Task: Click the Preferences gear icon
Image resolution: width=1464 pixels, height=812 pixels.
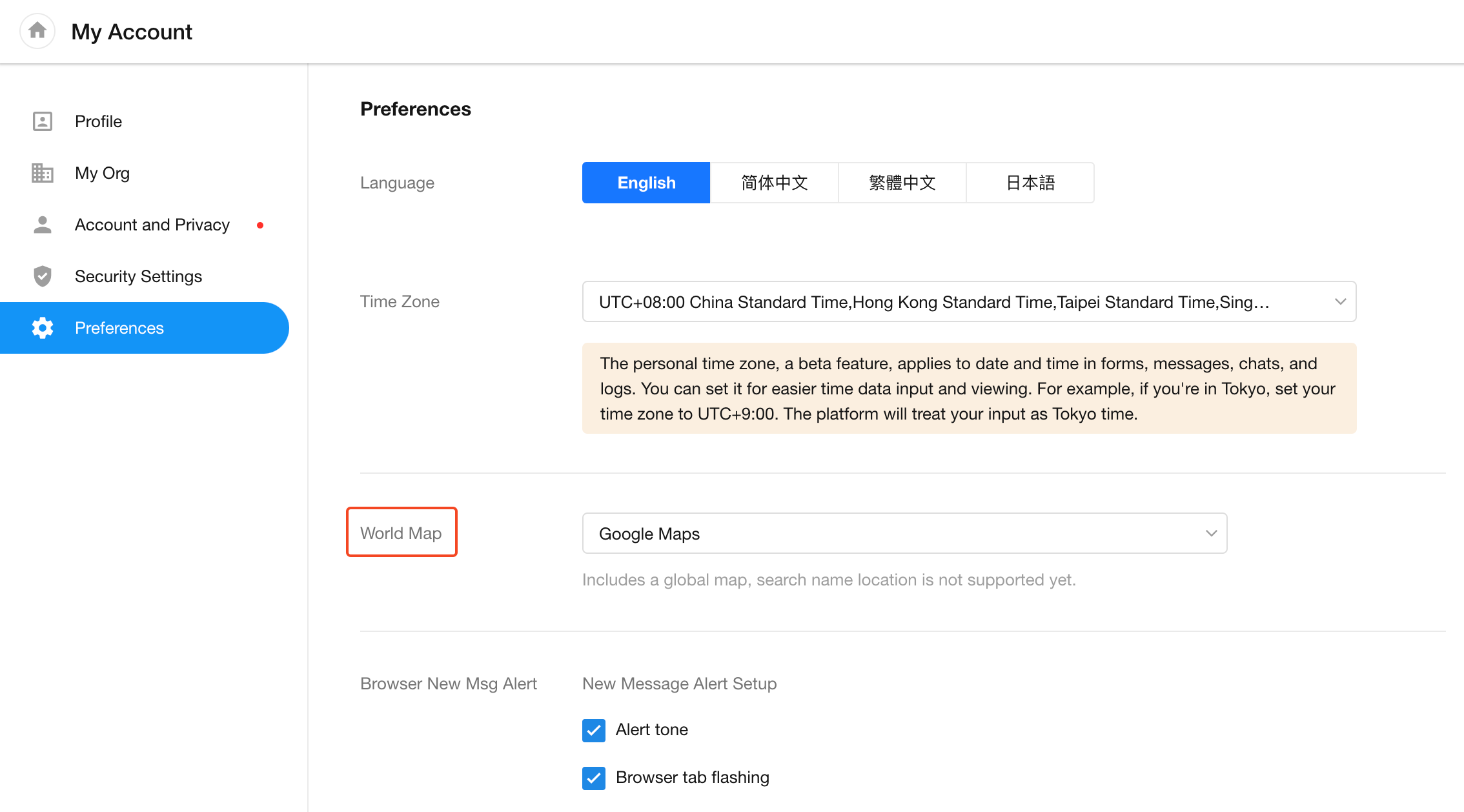Action: pyautogui.click(x=43, y=328)
